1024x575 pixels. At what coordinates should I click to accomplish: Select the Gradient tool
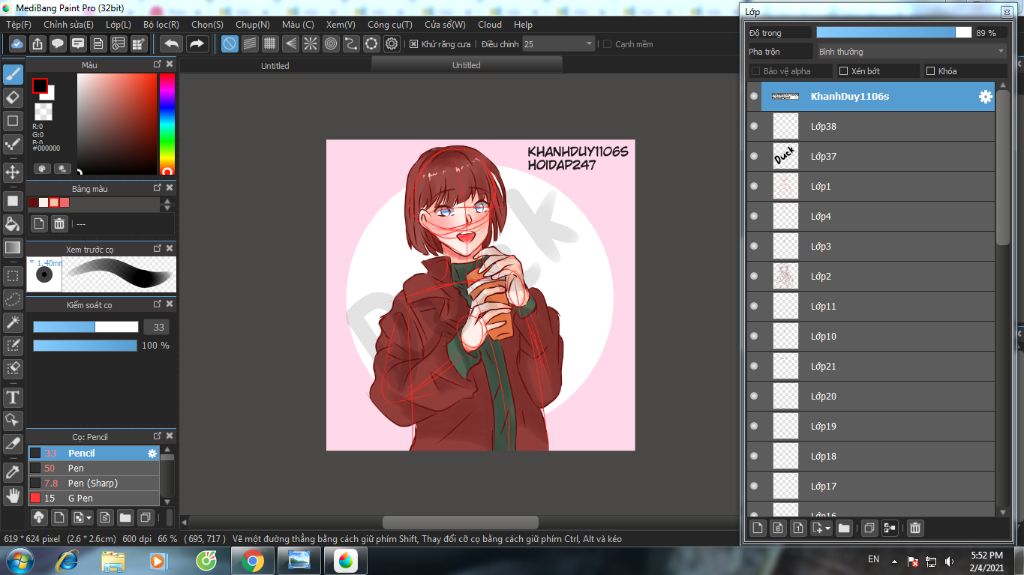tap(12, 248)
